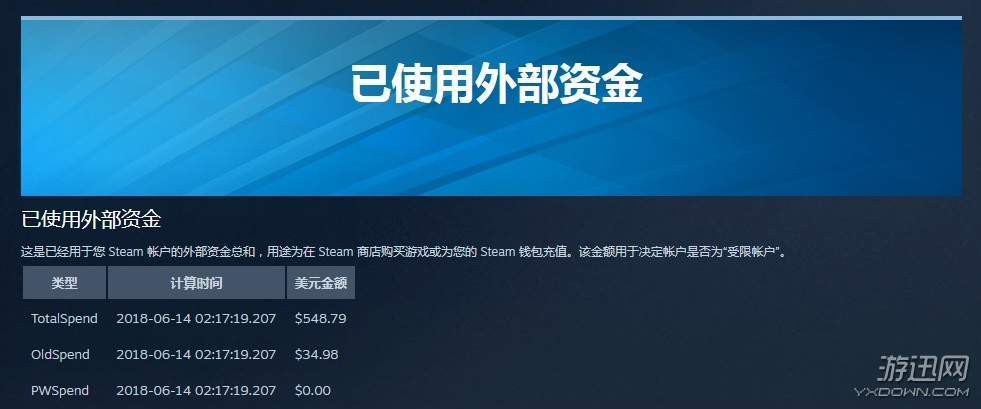The width and height of the screenshot is (981, 409).
Task: Click the YXDOWN.COM watermark text
Action: pyautogui.click(x=912, y=391)
